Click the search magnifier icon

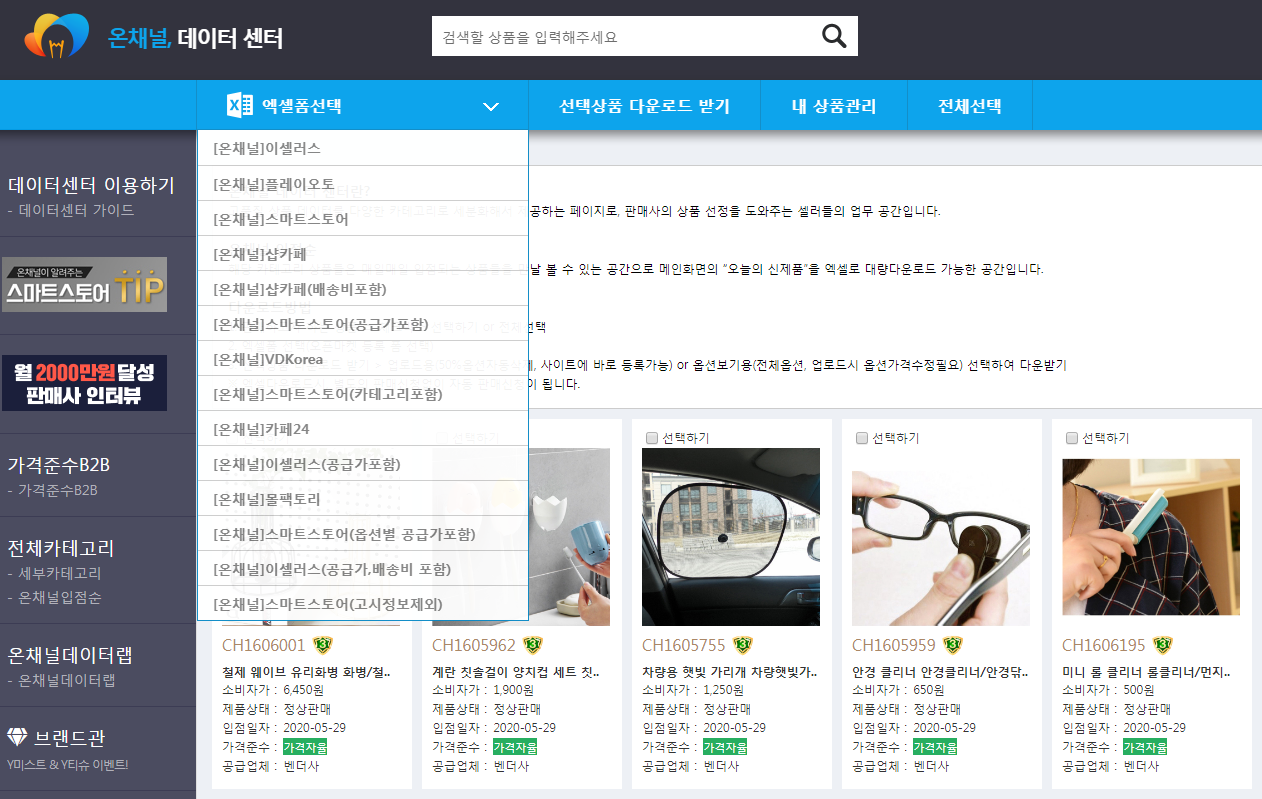coord(833,37)
